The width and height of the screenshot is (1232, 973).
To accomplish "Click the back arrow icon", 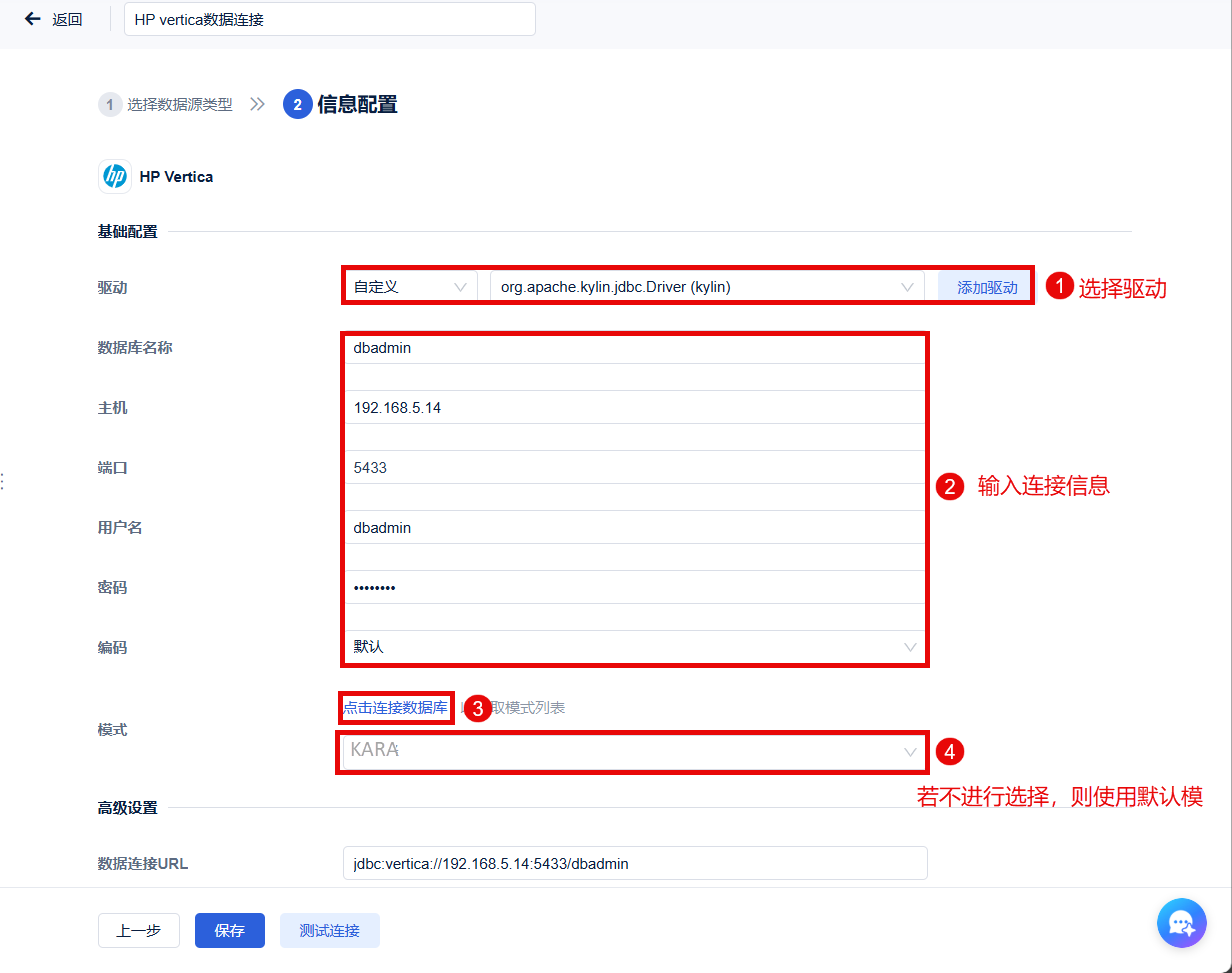I will pos(33,19).
